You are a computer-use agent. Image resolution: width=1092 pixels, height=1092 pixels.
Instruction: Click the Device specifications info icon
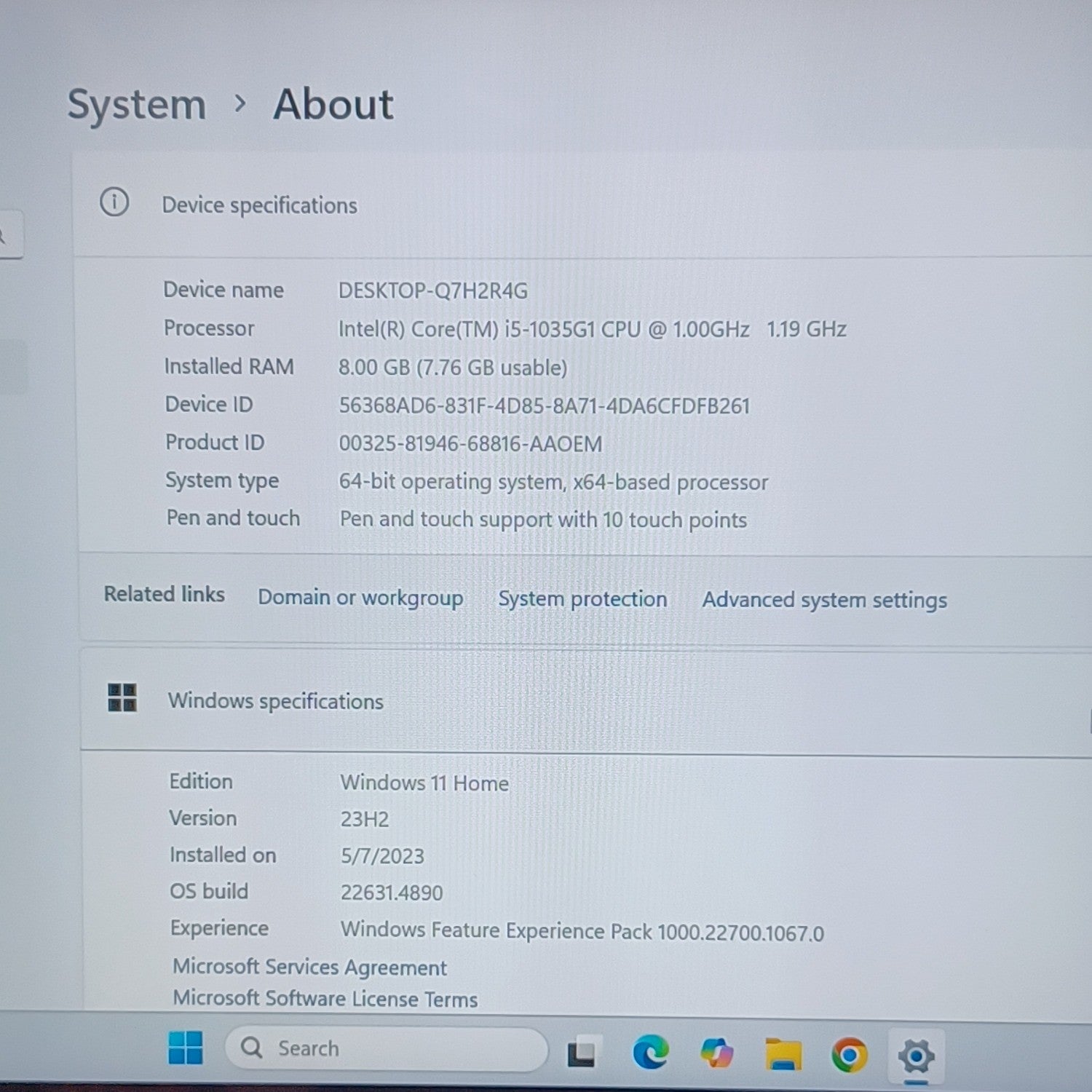[x=114, y=202]
